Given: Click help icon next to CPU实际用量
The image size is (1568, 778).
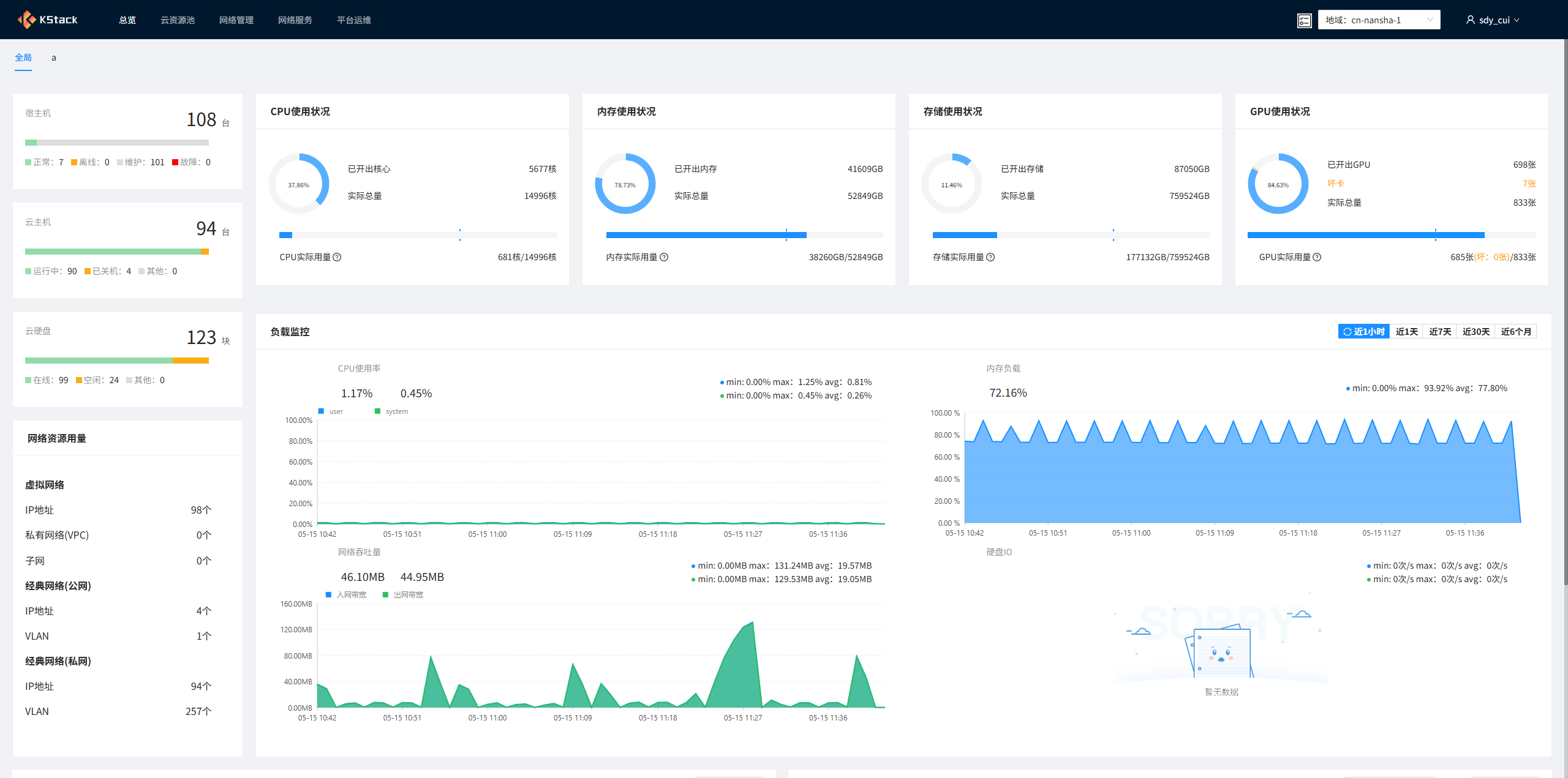Looking at the screenshot, I should pos(337,257).
